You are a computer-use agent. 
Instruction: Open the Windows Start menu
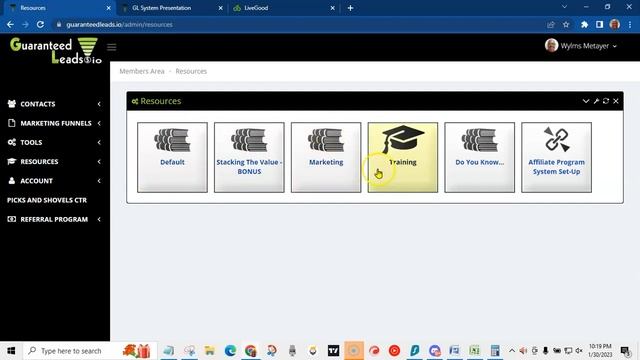tap(11, 351)
